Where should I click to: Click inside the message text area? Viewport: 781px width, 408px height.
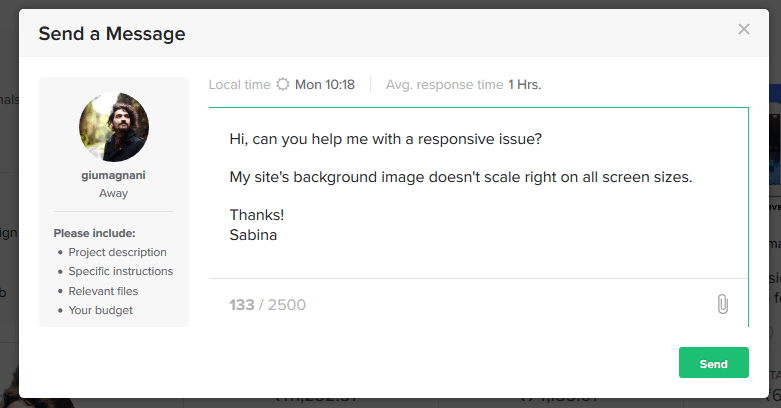tap(478, 193)
